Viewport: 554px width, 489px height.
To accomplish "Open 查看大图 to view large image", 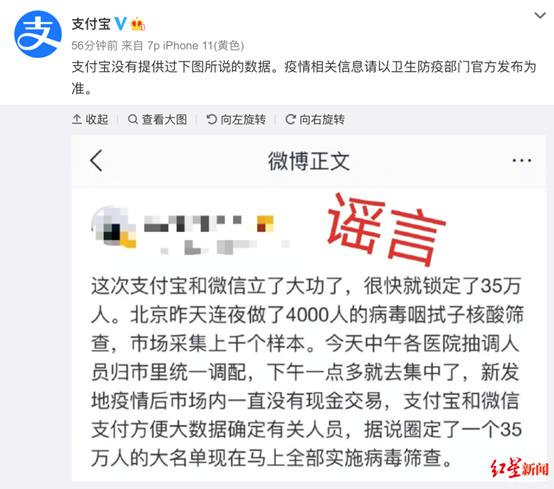I will point(157,119).
